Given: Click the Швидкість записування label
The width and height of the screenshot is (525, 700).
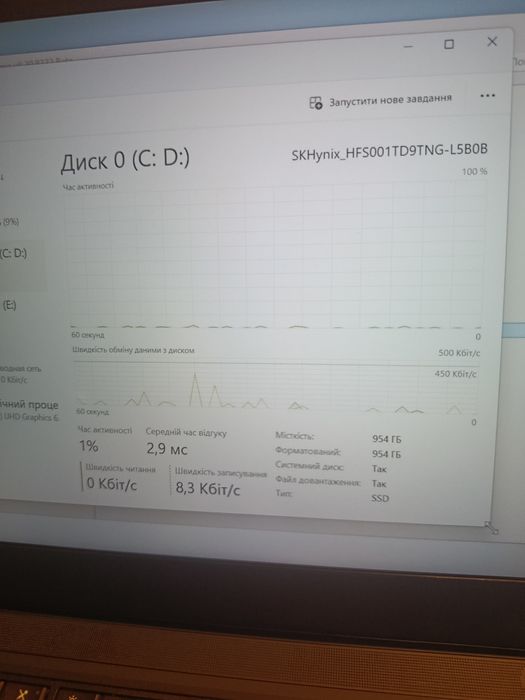Looking at the screenshot, I should click(x=221, y=472).
